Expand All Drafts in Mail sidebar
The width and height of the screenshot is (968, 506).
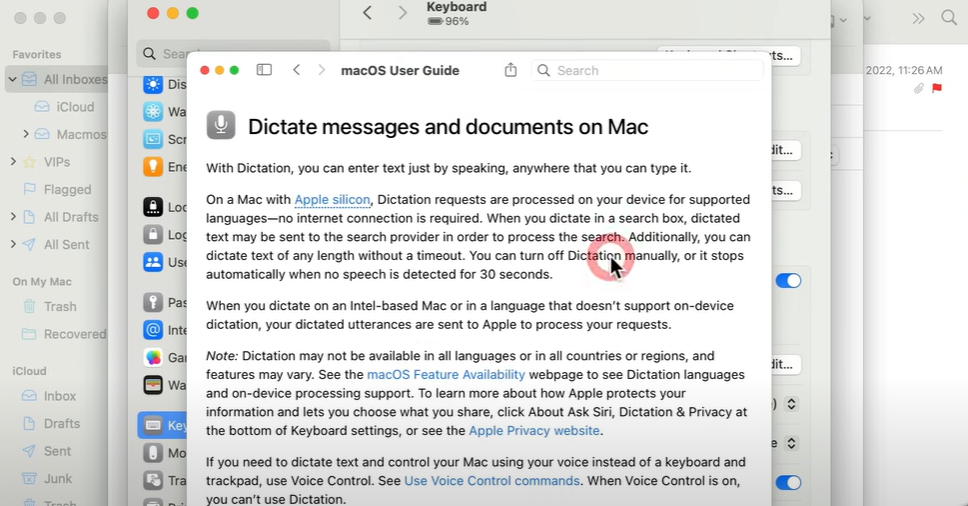pos(13,217)
